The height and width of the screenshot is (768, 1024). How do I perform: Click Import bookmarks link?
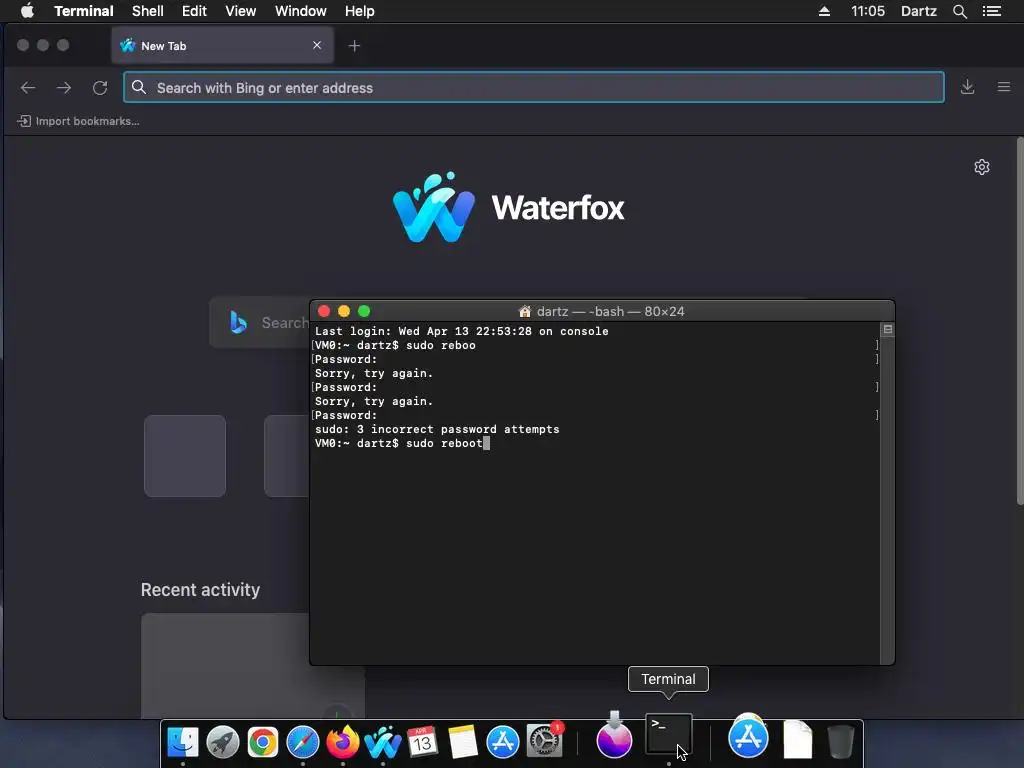click(x=78, y=121)
